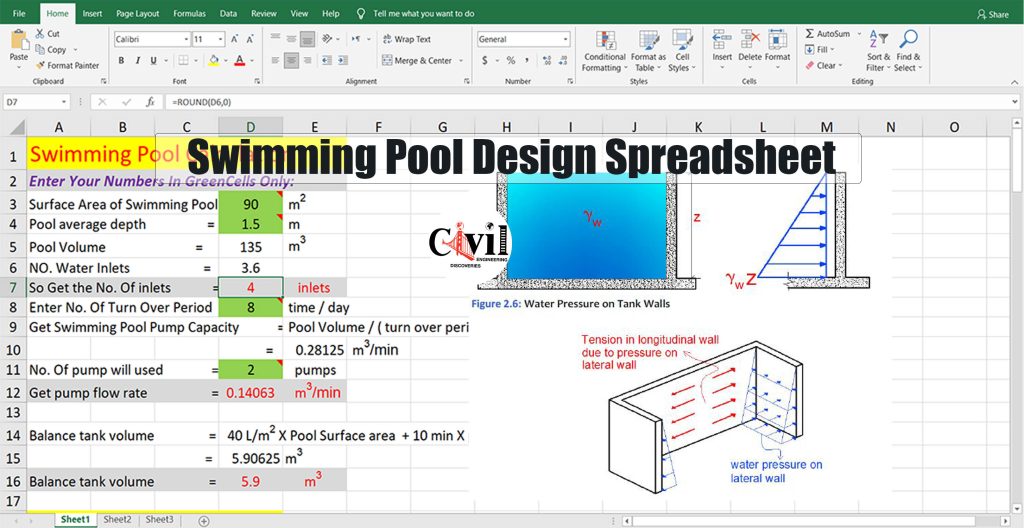
Task: Switch to the Page Layout tab
Action: (x=138, y=13)
